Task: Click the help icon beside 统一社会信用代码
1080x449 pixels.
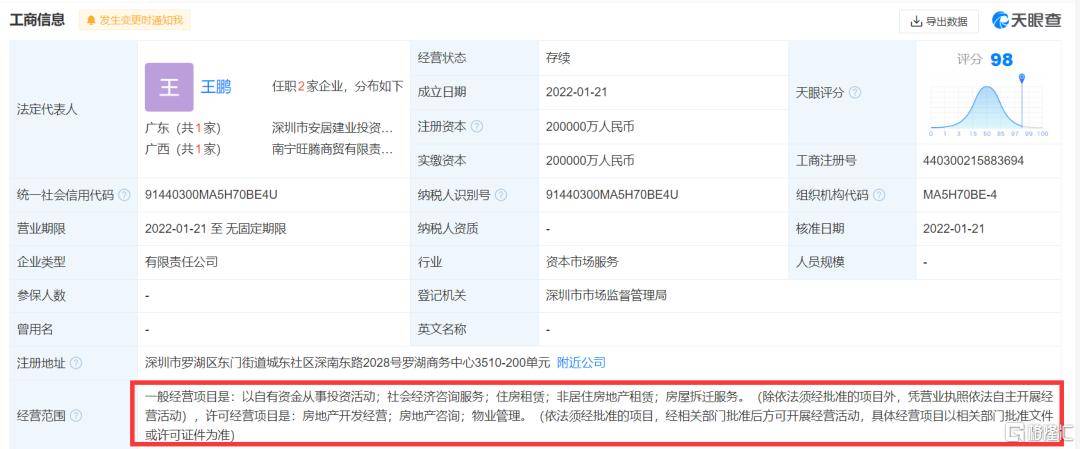Action: click(123, 195)
